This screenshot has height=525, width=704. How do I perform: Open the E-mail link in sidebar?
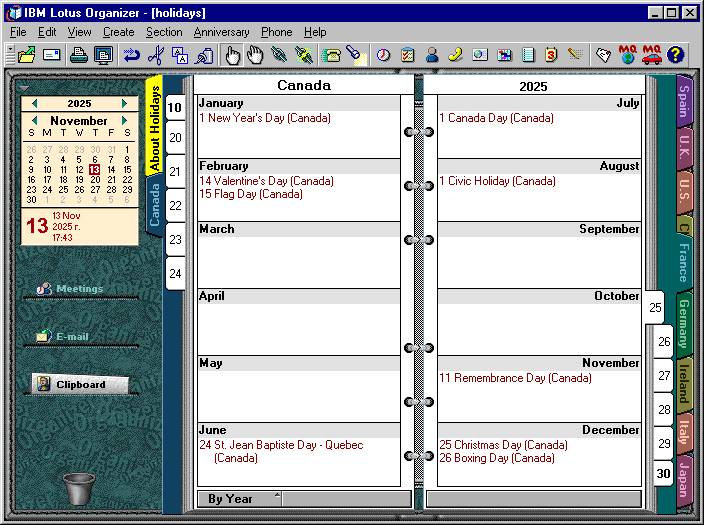coord(72,337)
